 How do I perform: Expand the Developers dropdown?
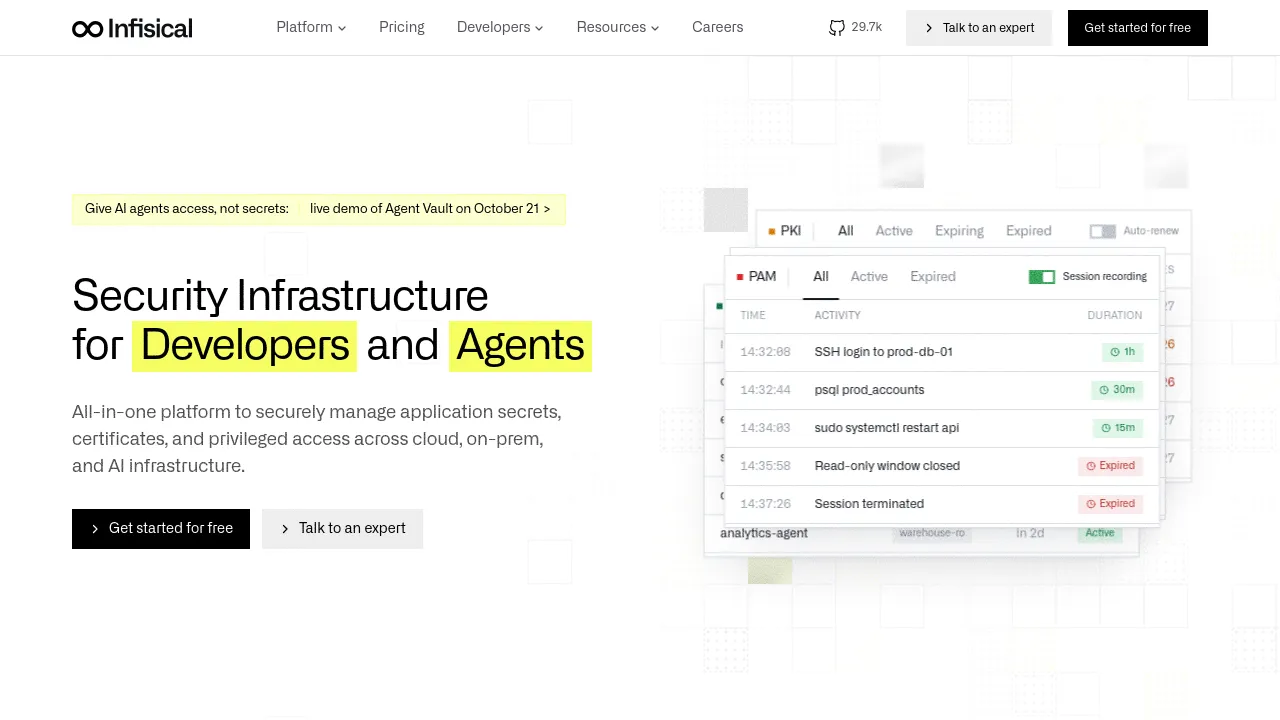point(500,27)
